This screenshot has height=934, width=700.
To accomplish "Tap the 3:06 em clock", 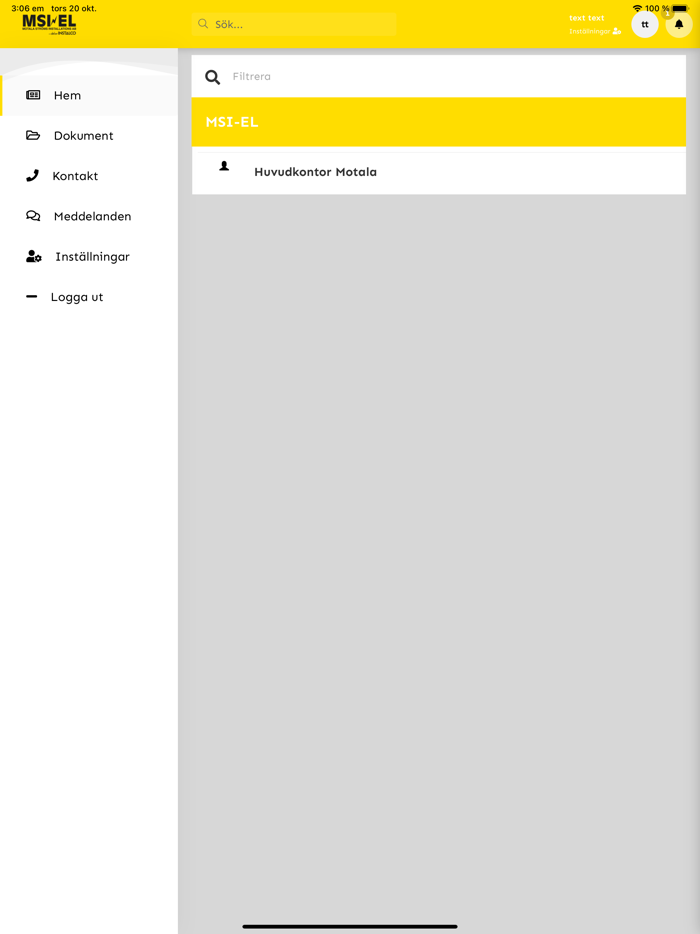I will click(27, 8).
